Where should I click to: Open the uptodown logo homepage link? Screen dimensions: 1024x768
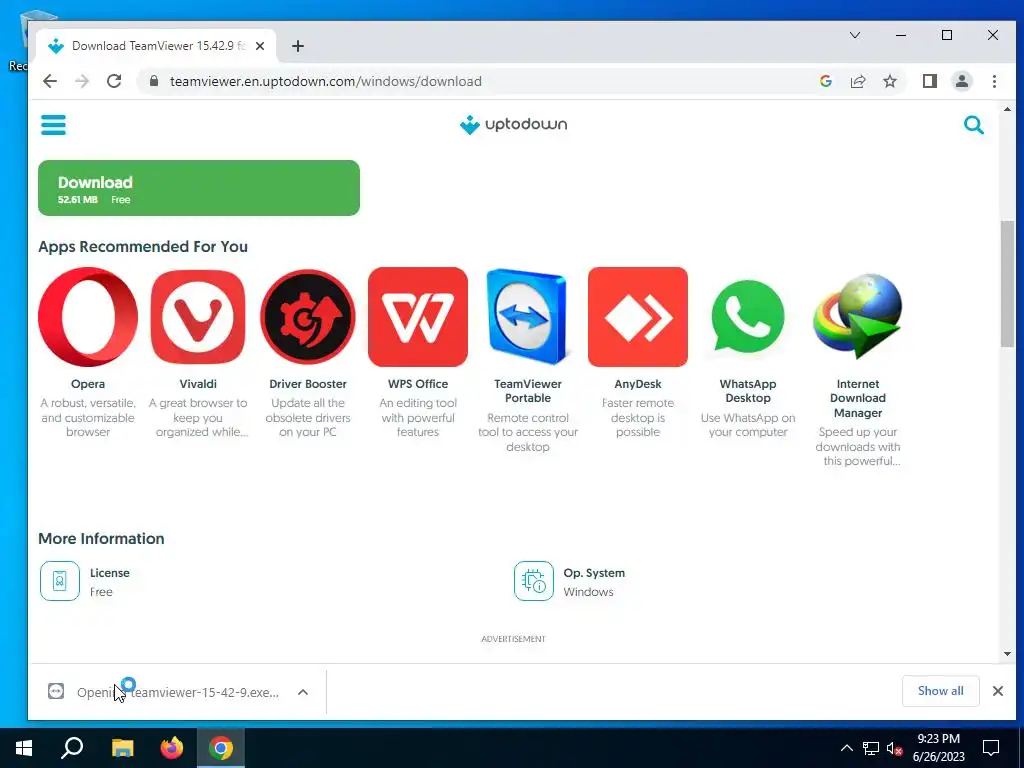[x=513, y=124]
